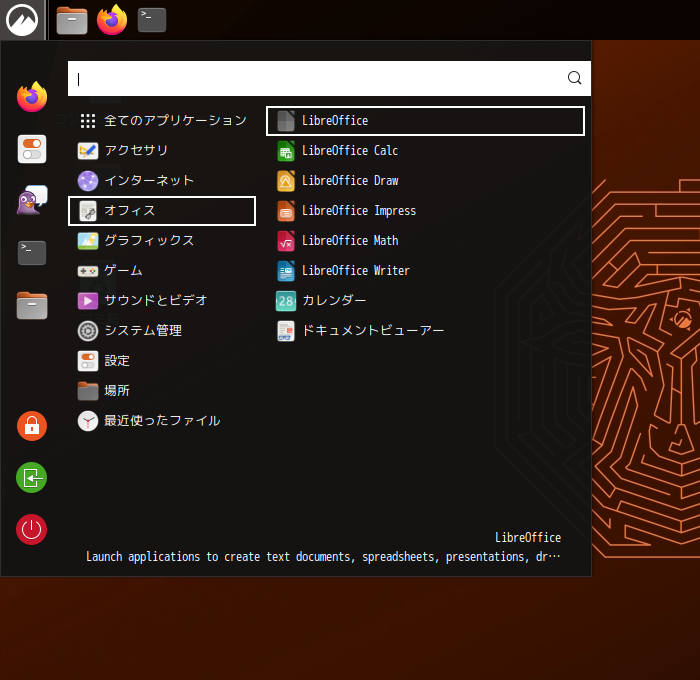Image resolution: width=700 pixels, height=680 pixels.
Task: Click the LibreOffice Calc green spreadsheet icon
Action: (x=286, y=151)
